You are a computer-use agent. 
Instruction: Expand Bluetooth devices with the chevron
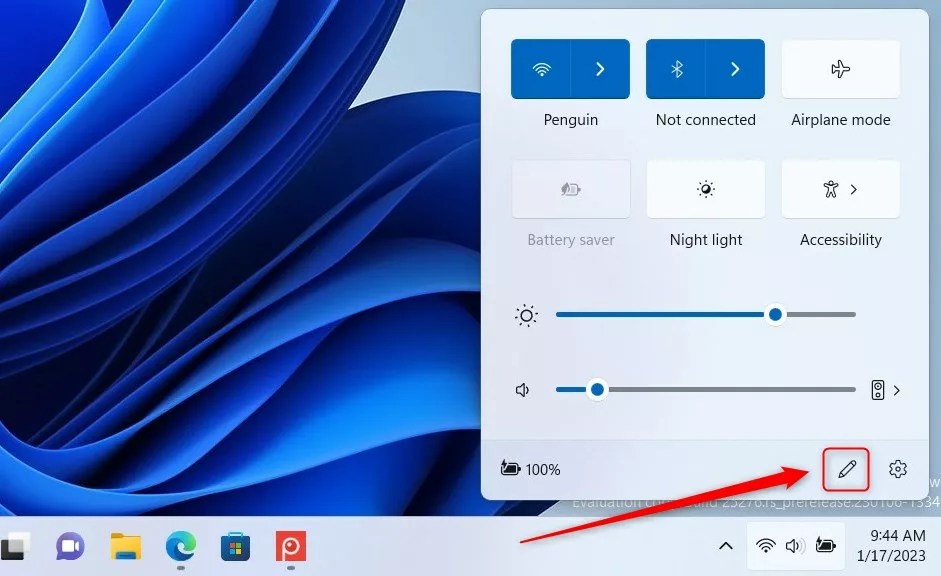735,68
